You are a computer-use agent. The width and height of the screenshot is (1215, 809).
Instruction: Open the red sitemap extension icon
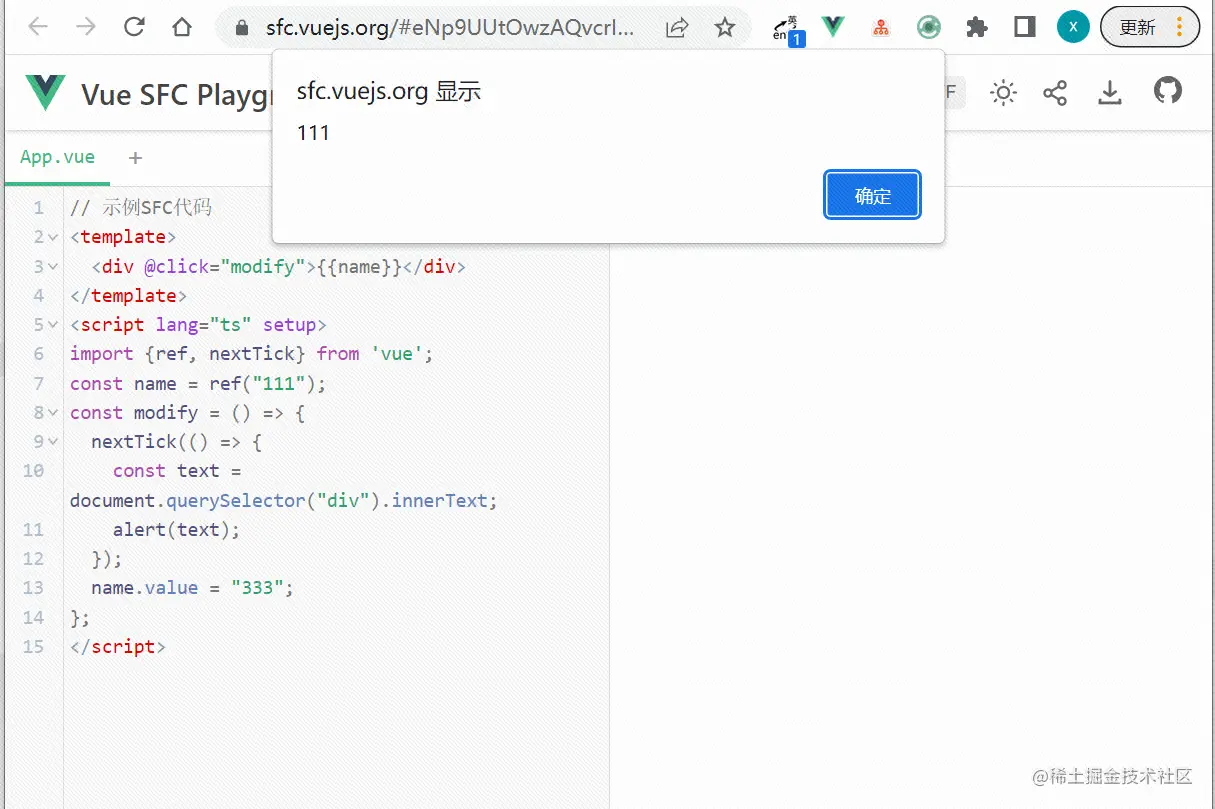(x=881, y=27)
